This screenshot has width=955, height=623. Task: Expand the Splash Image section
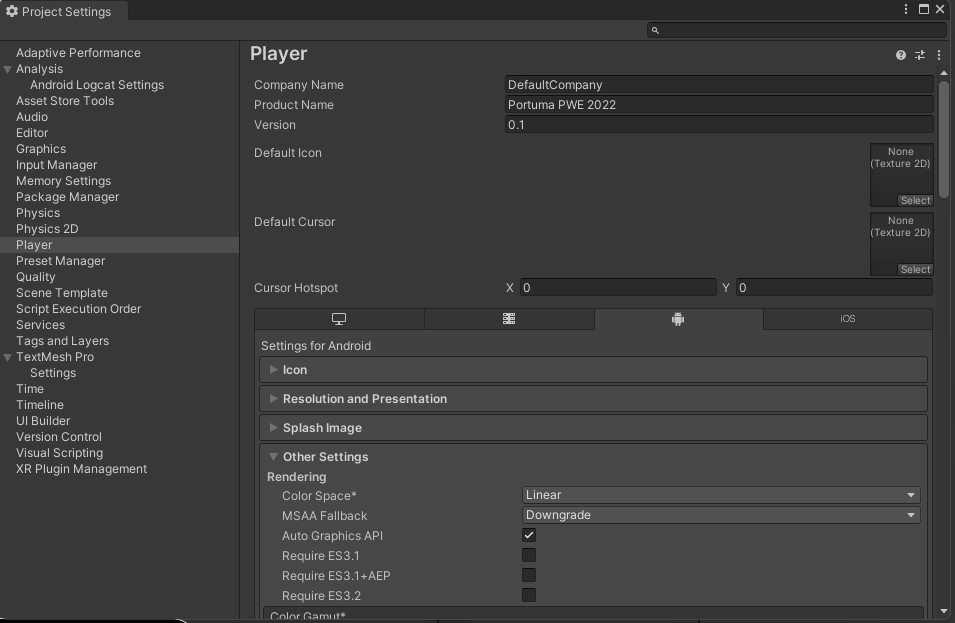click(593, 428)
